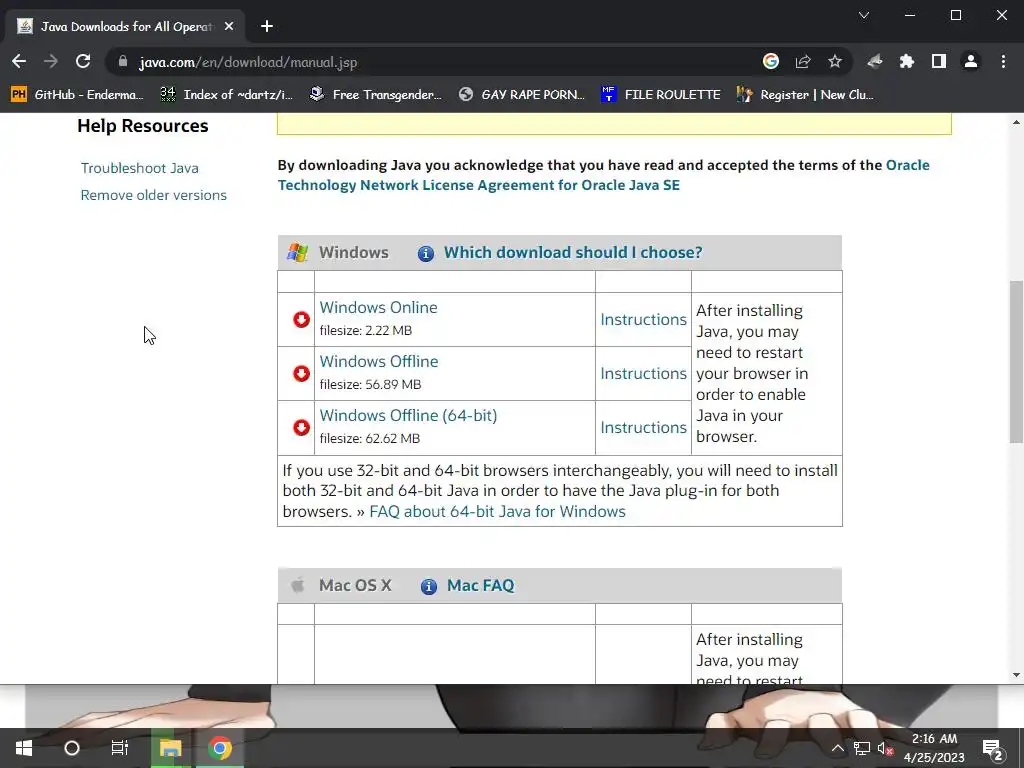
Task: Click the page's vertical scrollbar thumb
Action: coord(1016,362)
